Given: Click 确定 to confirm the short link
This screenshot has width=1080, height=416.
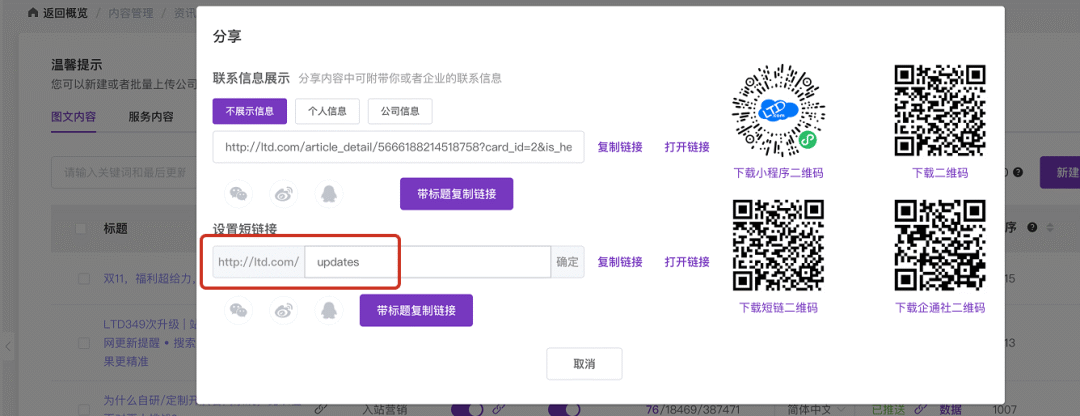Looking at the screenshot, I should (x=567, y=262).
